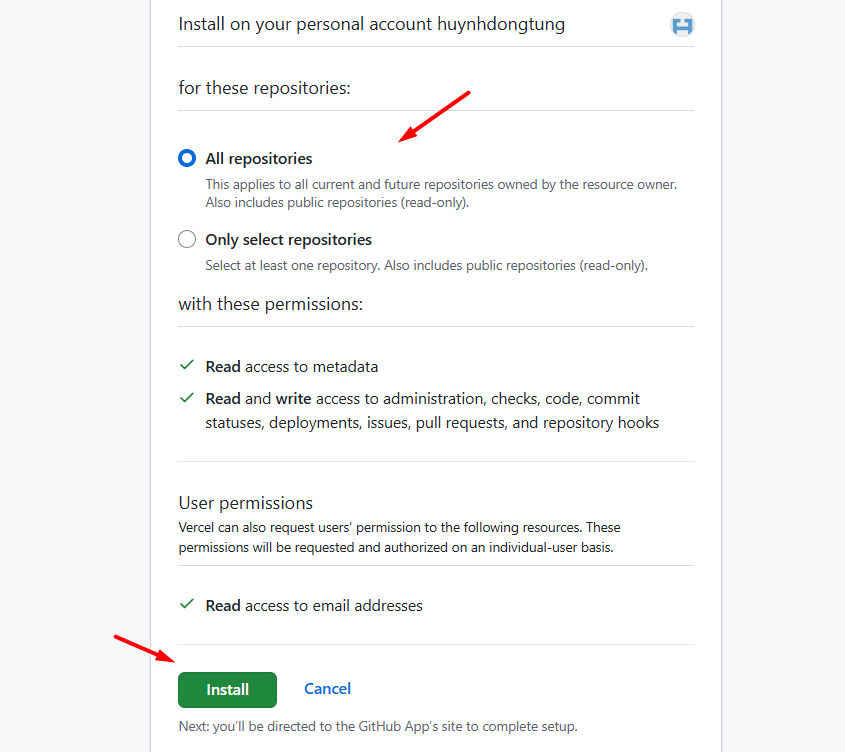This screenshot has height=752, width=845.
Task: Click the checkmark beside read and write permission
Action: pyautogui.click(x=186, y=397)
